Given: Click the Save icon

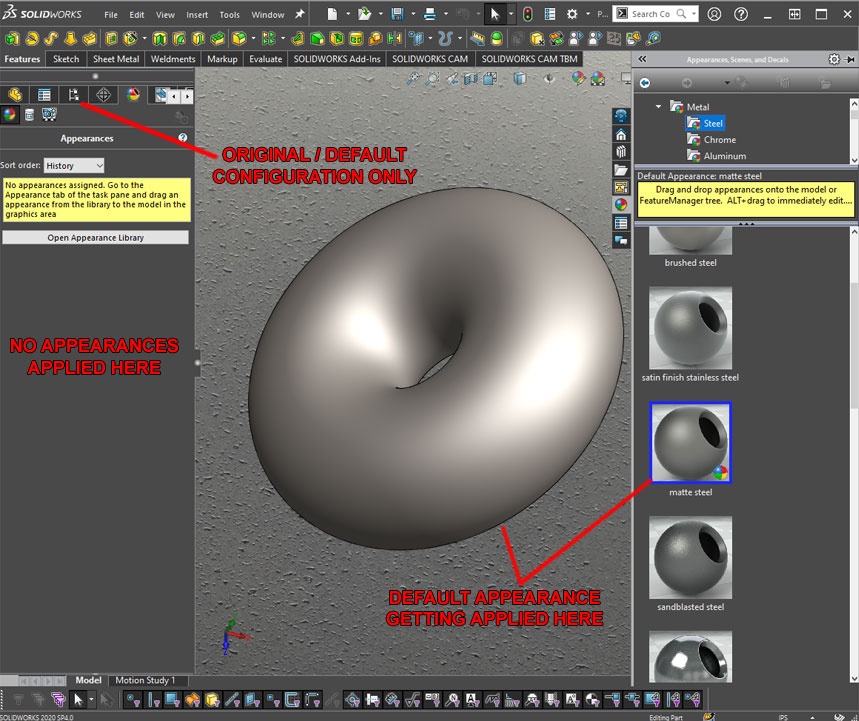Looking at the screenshot, I should coord(398,14).
